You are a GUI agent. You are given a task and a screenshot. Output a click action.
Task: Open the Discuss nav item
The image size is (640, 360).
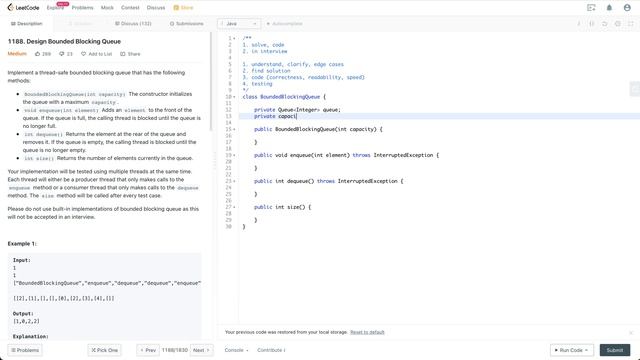tap(156, 7)
